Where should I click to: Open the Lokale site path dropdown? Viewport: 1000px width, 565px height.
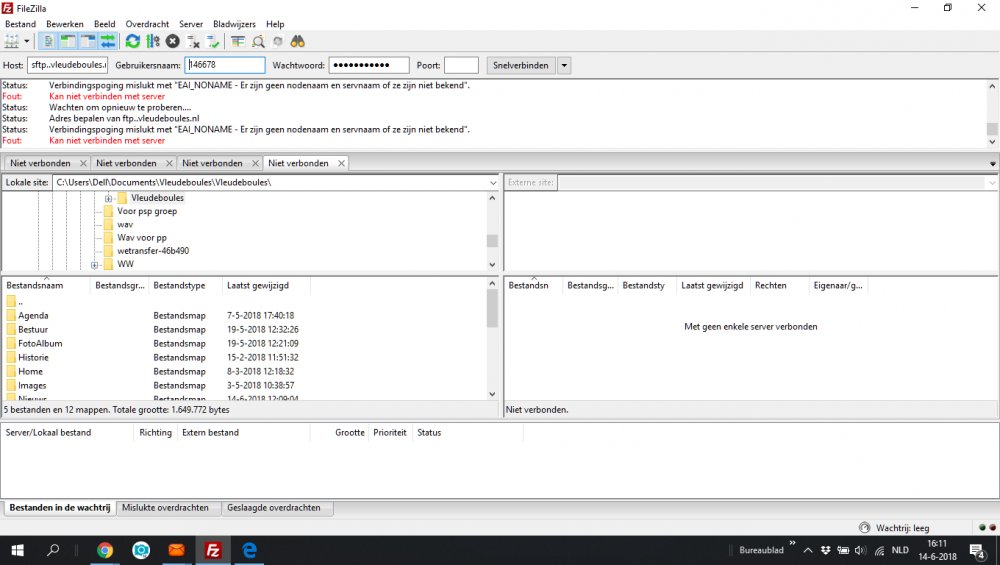(x=493, y=183)
